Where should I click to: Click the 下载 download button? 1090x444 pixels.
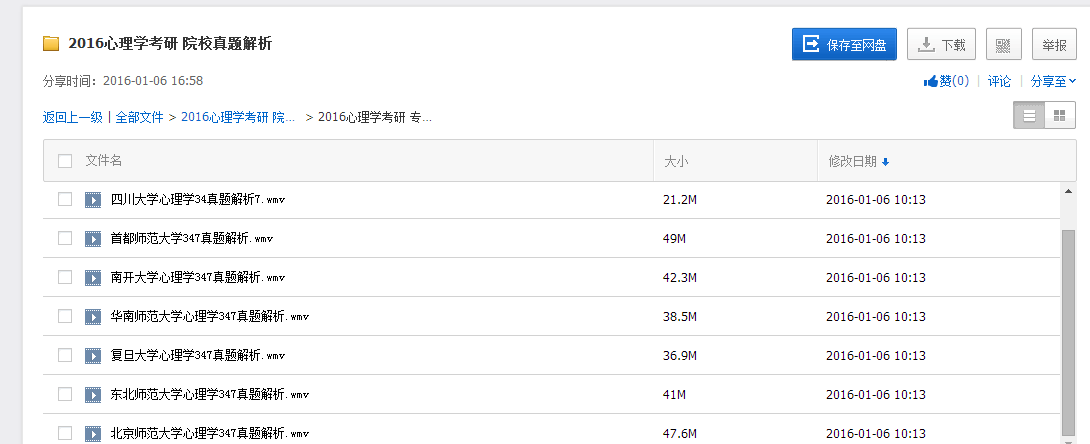941,44
